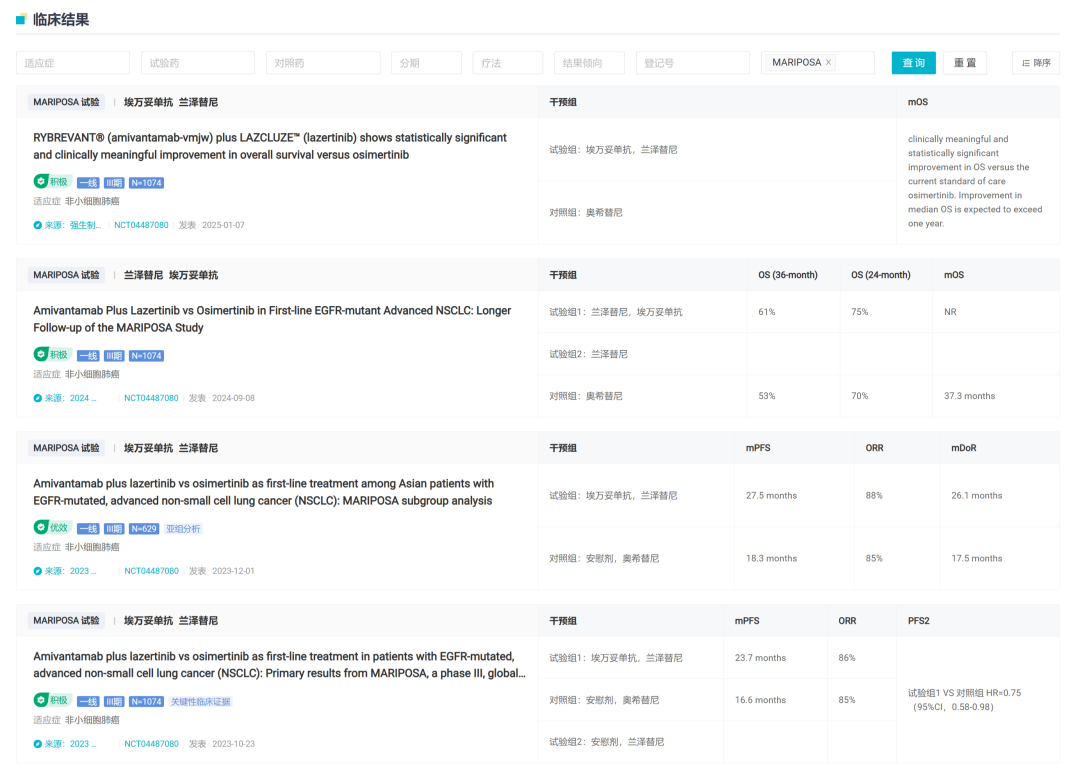Click the 'NR' mOS value

pyautogui.click(x=950, y=312)
